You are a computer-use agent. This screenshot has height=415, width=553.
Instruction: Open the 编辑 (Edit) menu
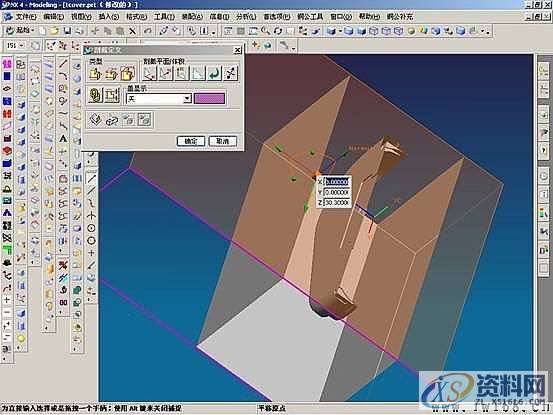tap(54, 17)
